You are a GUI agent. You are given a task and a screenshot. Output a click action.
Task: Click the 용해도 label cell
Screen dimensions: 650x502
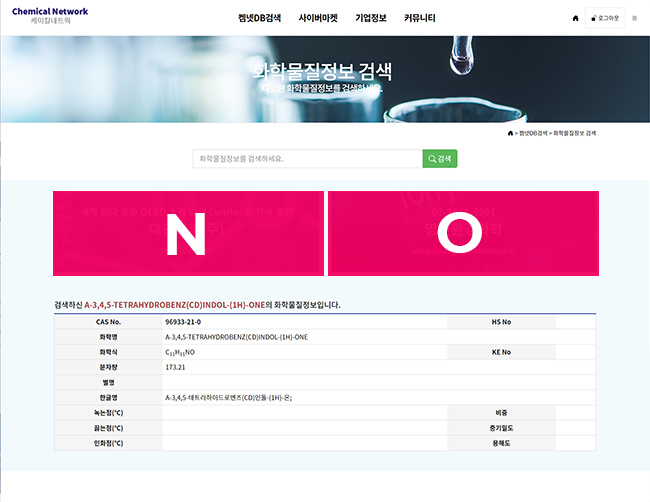click(x=501, y=443)
